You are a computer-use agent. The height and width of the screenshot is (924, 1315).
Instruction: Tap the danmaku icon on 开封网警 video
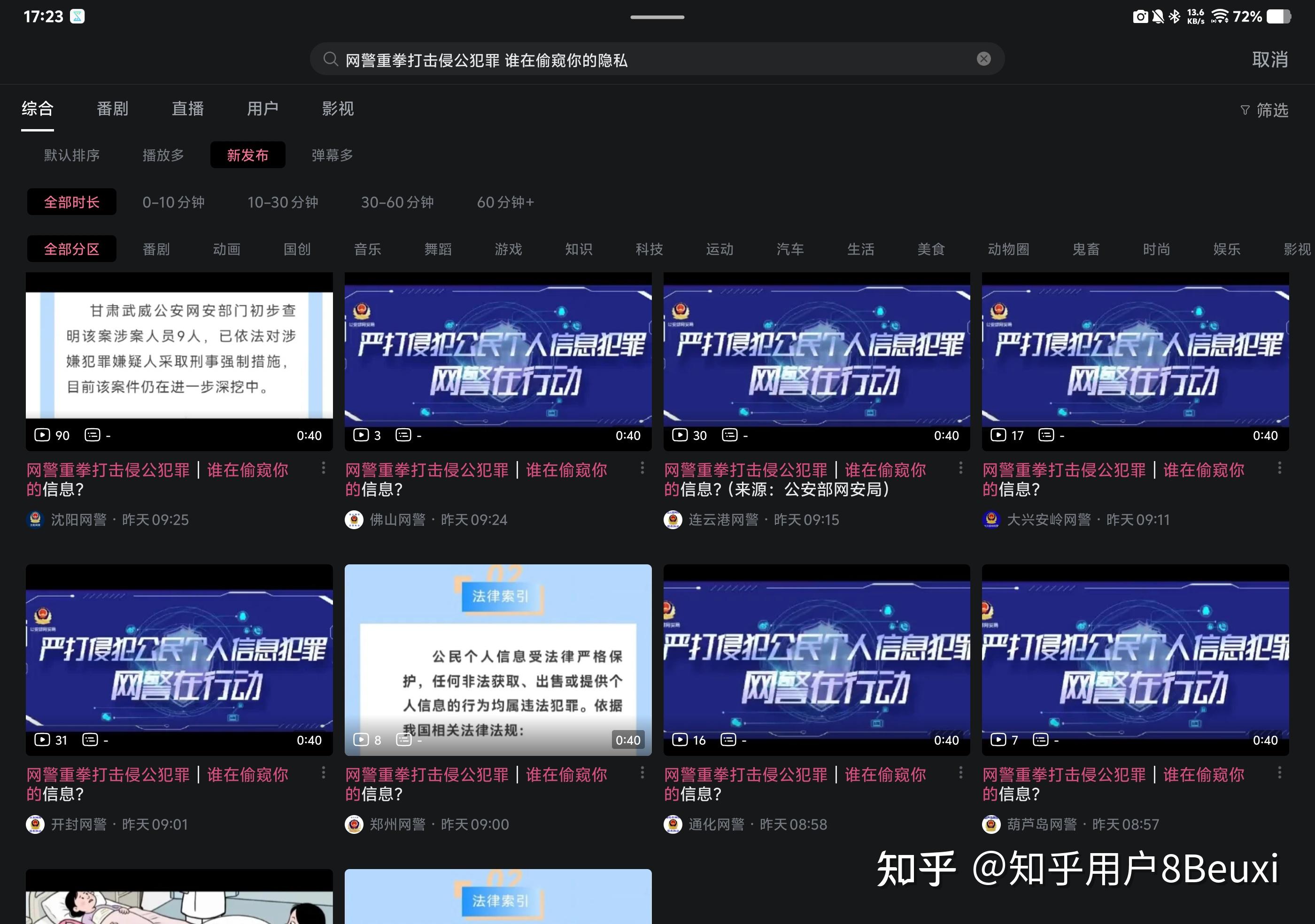tap(91, 739)
